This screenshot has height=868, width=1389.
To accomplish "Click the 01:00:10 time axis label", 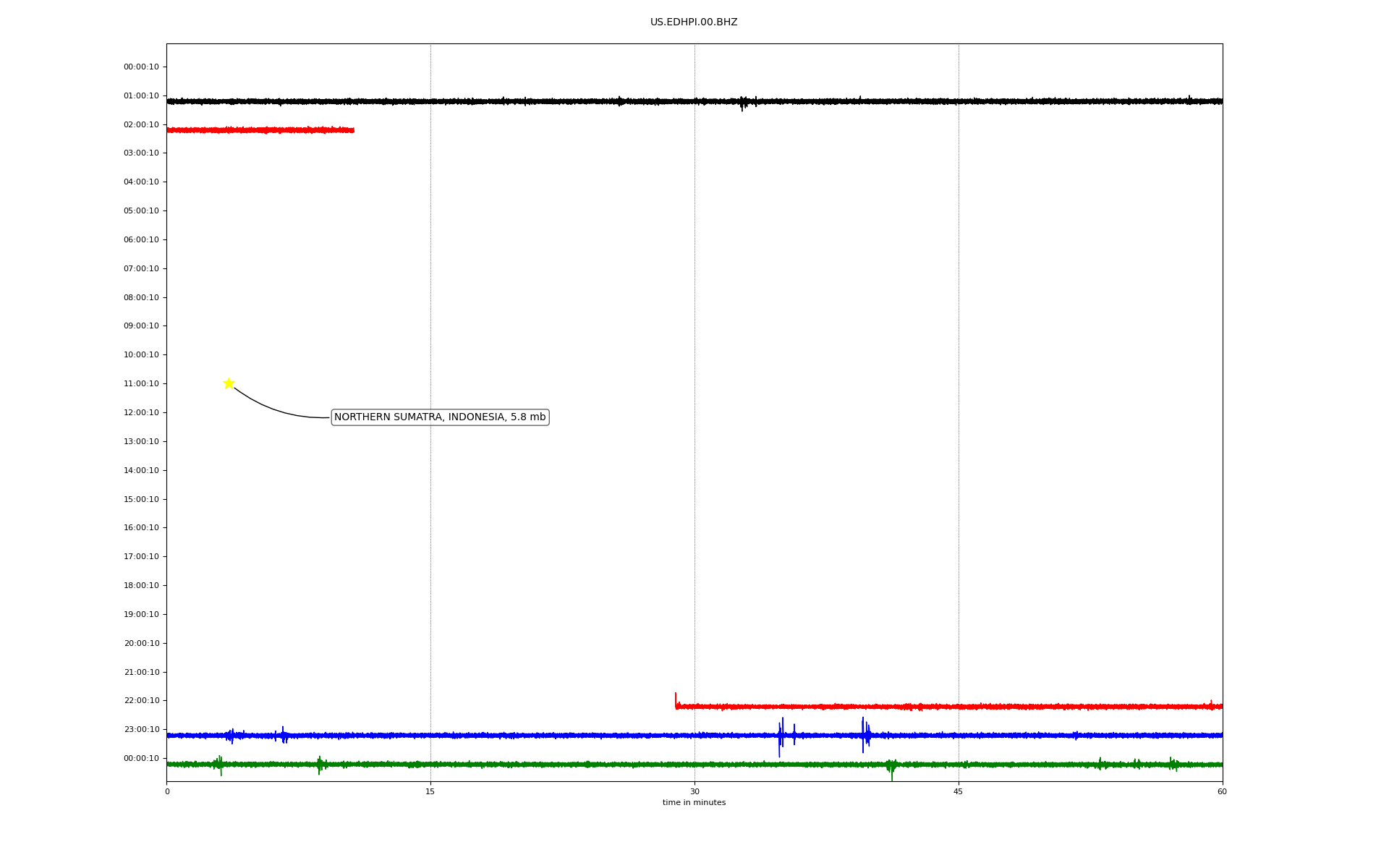I will (141, 96).
